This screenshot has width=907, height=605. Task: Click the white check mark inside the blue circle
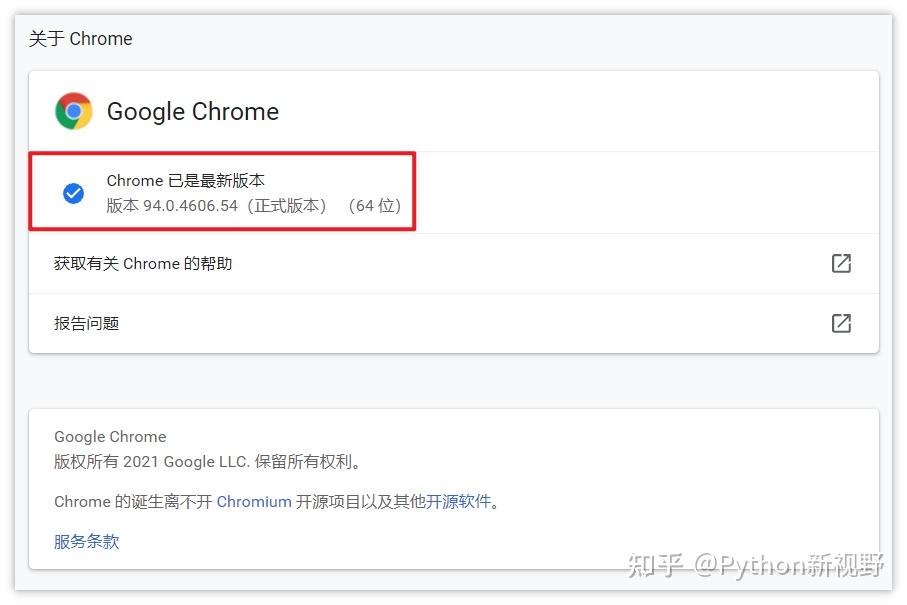[x=73, y=193]
